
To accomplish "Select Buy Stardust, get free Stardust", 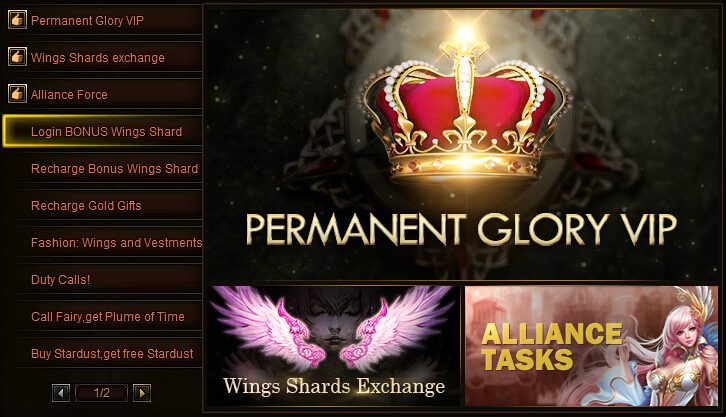I will coord(108,354).
